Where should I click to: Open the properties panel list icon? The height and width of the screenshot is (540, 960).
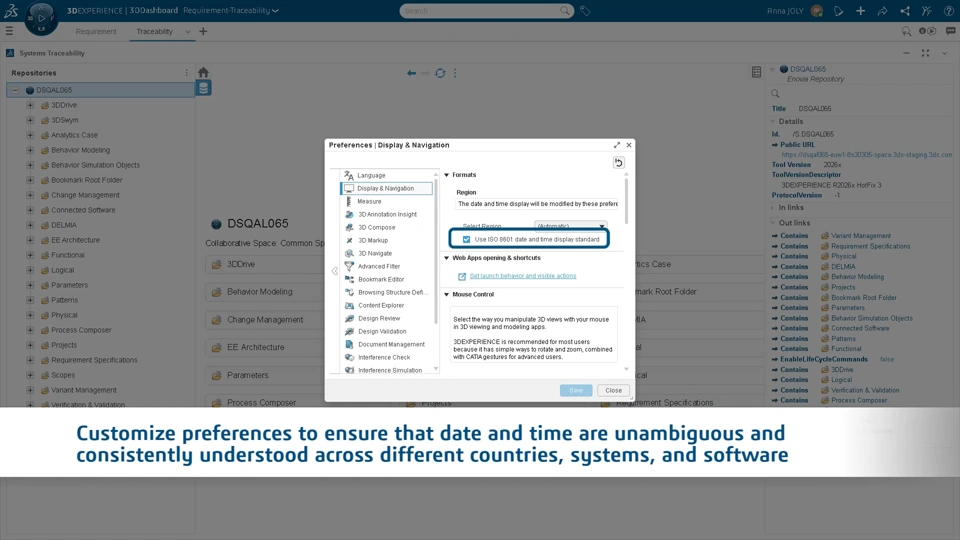click(x=756, y=72)
